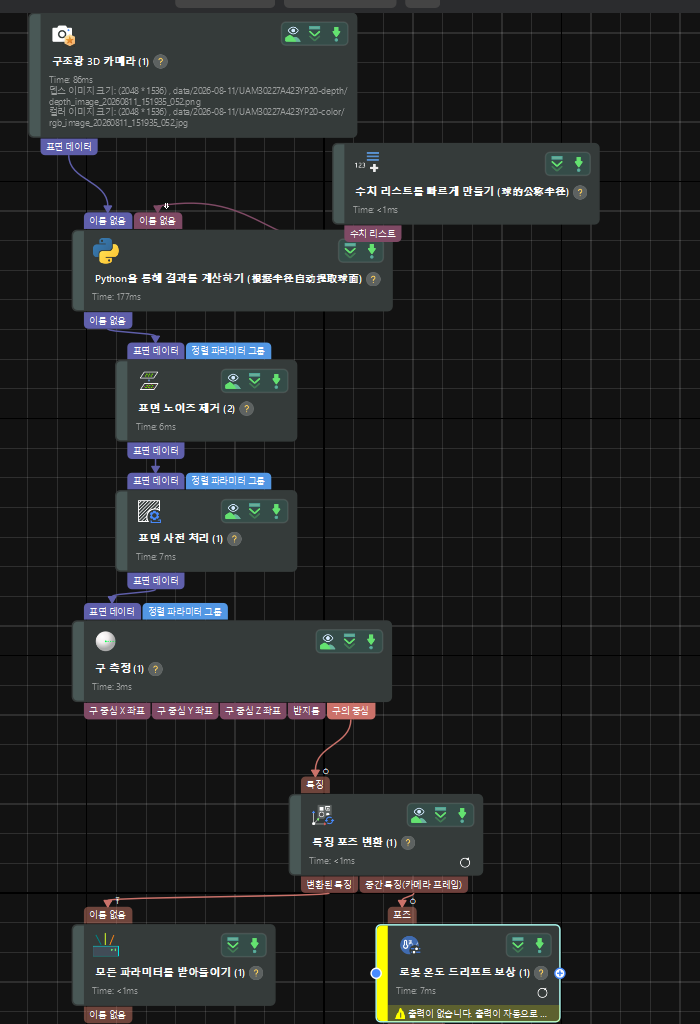Open help for 모든 파라미터를 받아들이기 step
This screenshot has width=700, height=1024.
257,972
